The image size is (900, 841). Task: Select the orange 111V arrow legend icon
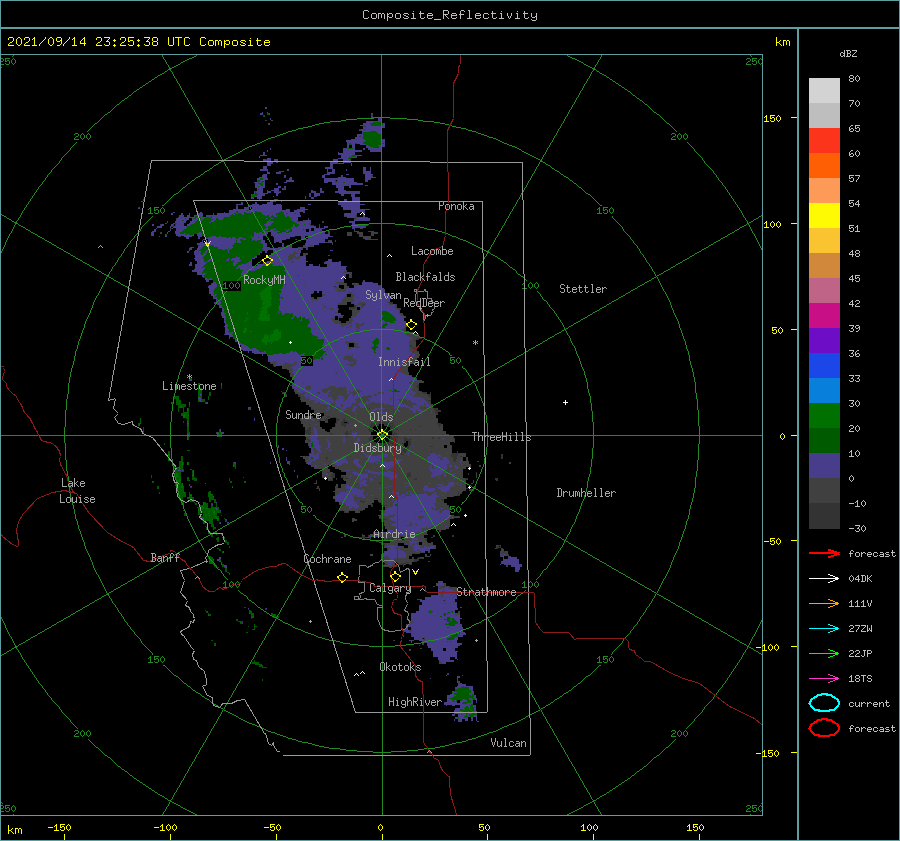click(x=824, y=603)
